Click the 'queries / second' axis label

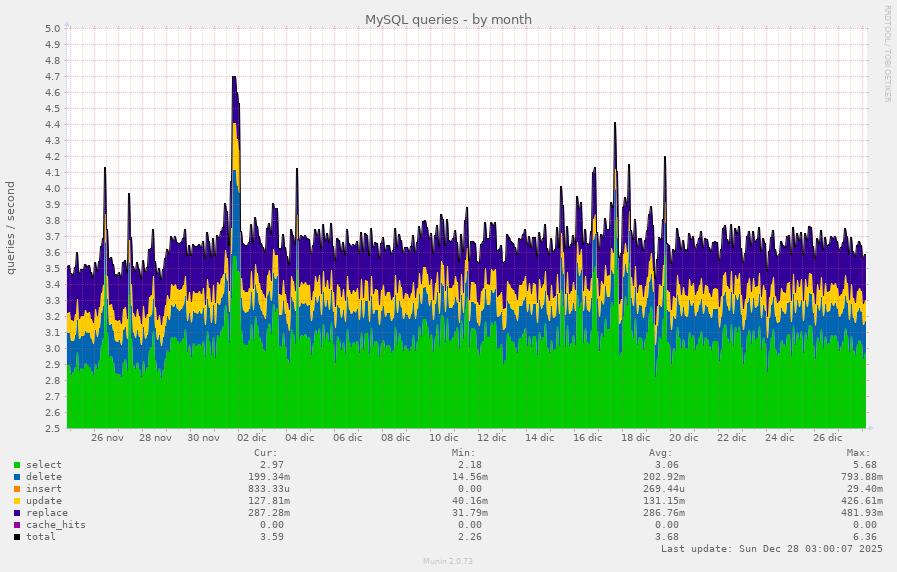[10, 228]
